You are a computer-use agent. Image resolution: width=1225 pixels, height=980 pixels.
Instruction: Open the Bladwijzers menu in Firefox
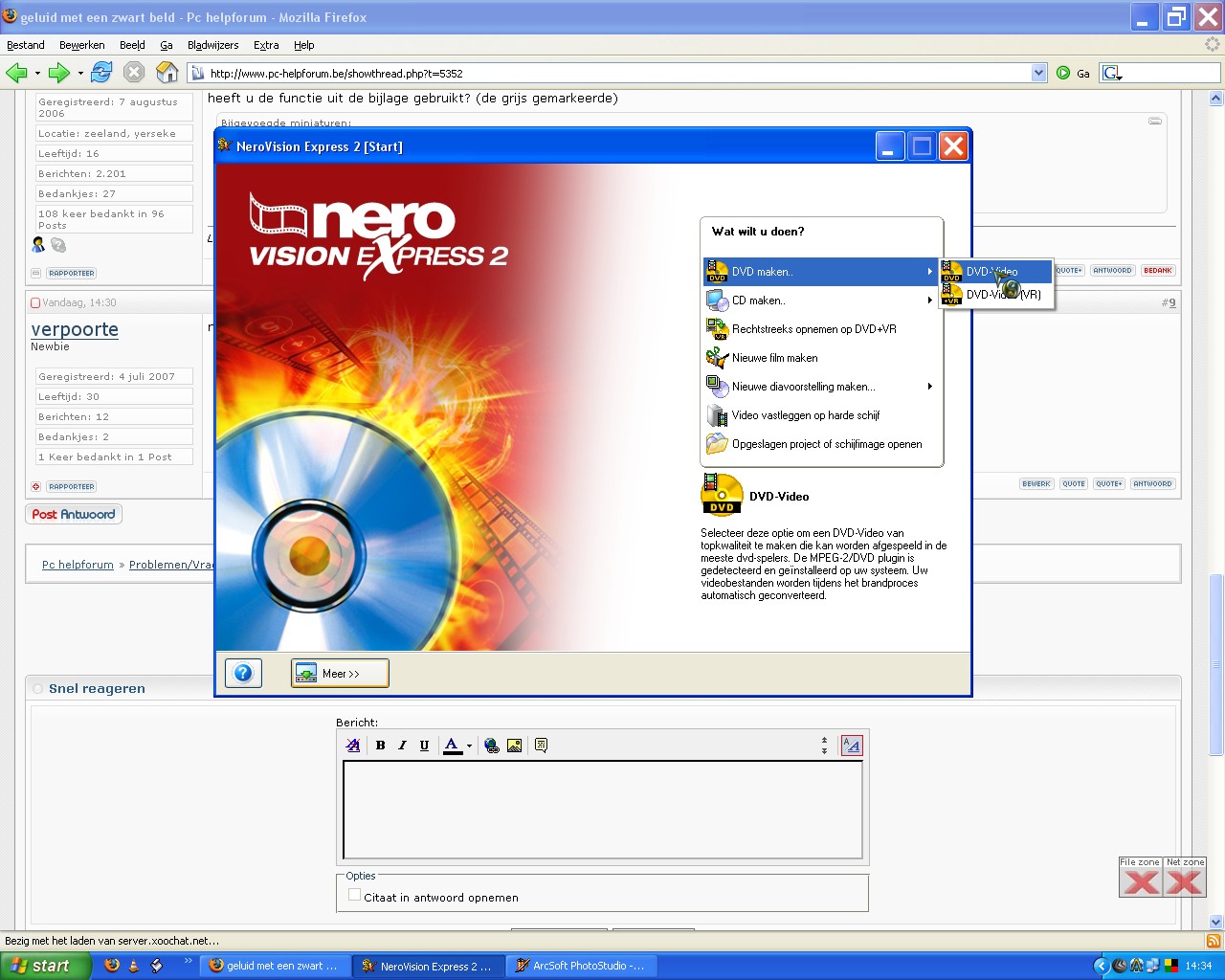(x=213, y=45)
